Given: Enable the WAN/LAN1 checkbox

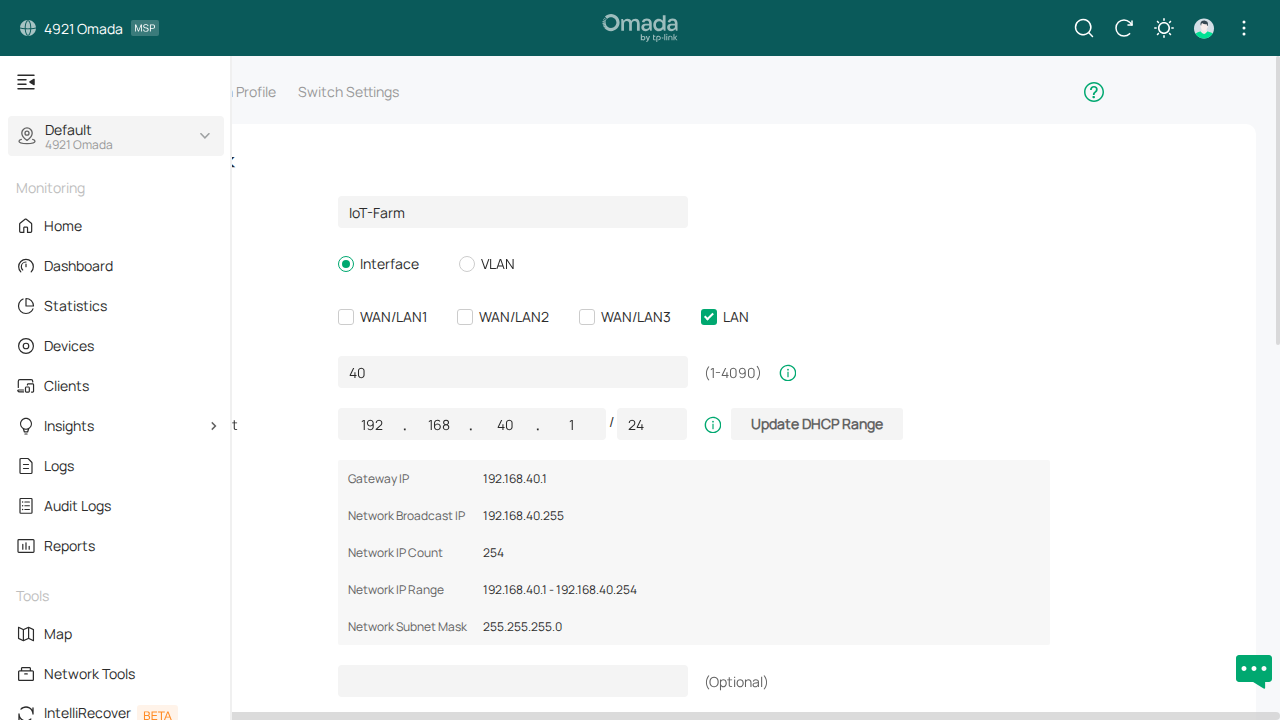Looking at the screenshot, I should pyautogui.click(x=346, y=317).
